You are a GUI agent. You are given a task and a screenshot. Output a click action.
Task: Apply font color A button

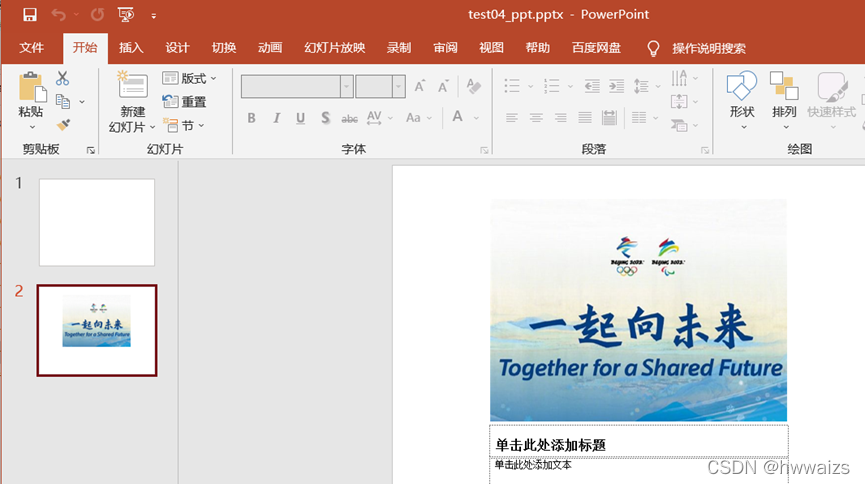click(457, 117)
